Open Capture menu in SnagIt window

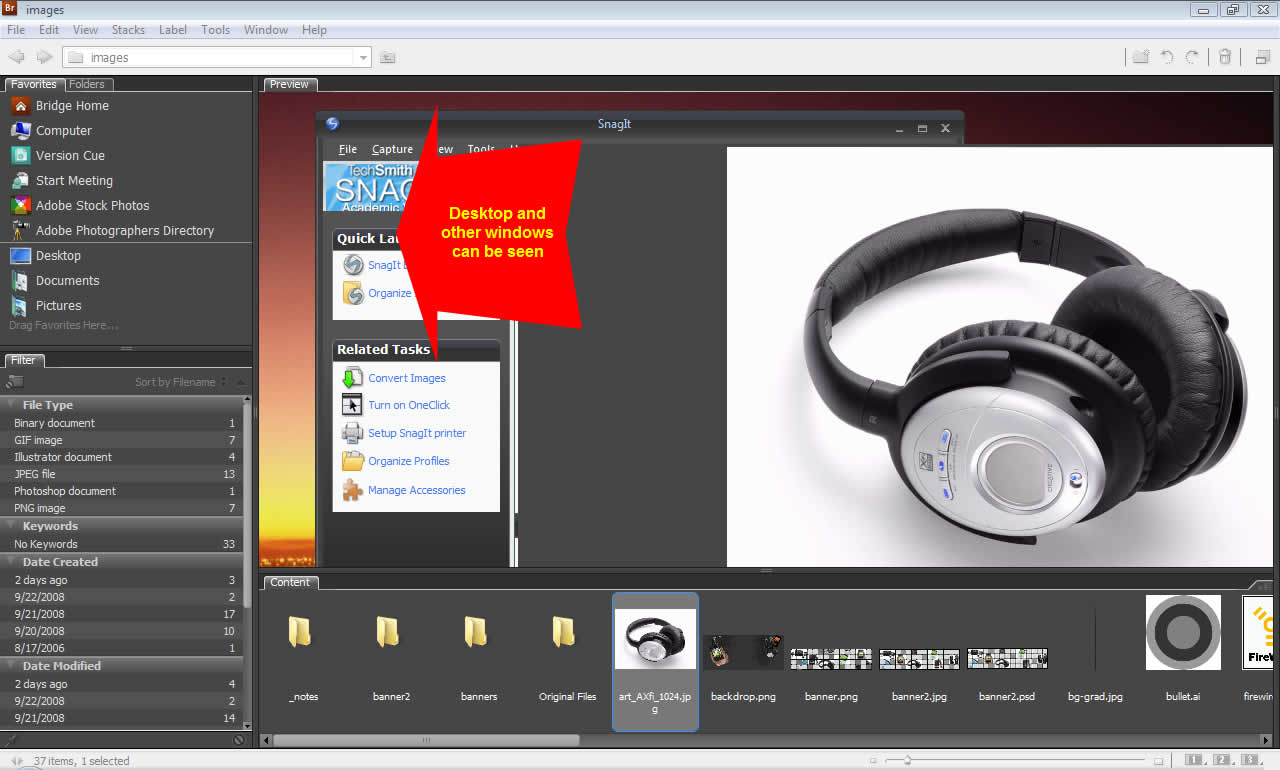coord(392,149)
